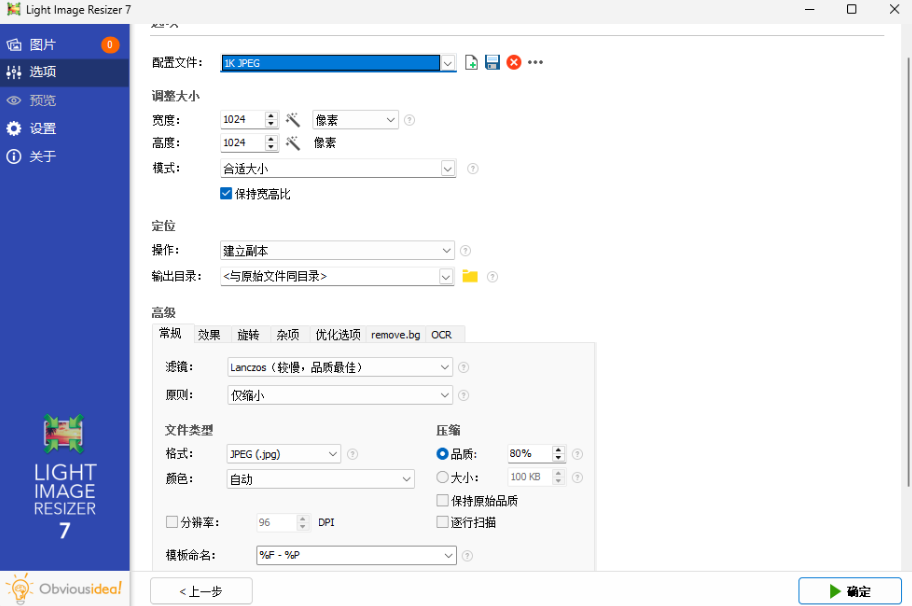The width and height of the screenshot is (912, 606).
Task: Click the height magic wand icon
Action: pos(293,143)
